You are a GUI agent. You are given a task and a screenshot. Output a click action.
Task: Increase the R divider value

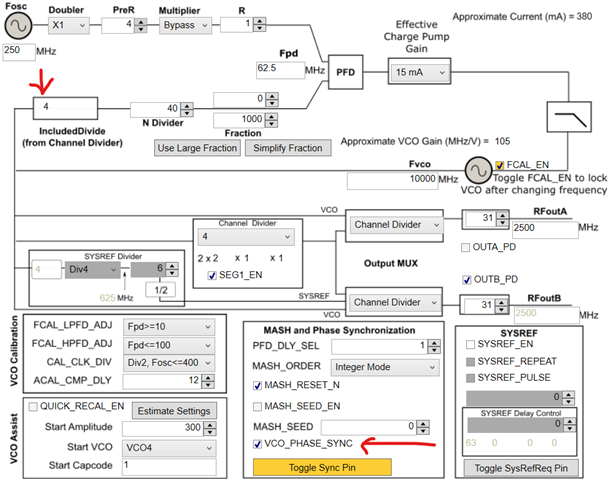pos(260,21)
